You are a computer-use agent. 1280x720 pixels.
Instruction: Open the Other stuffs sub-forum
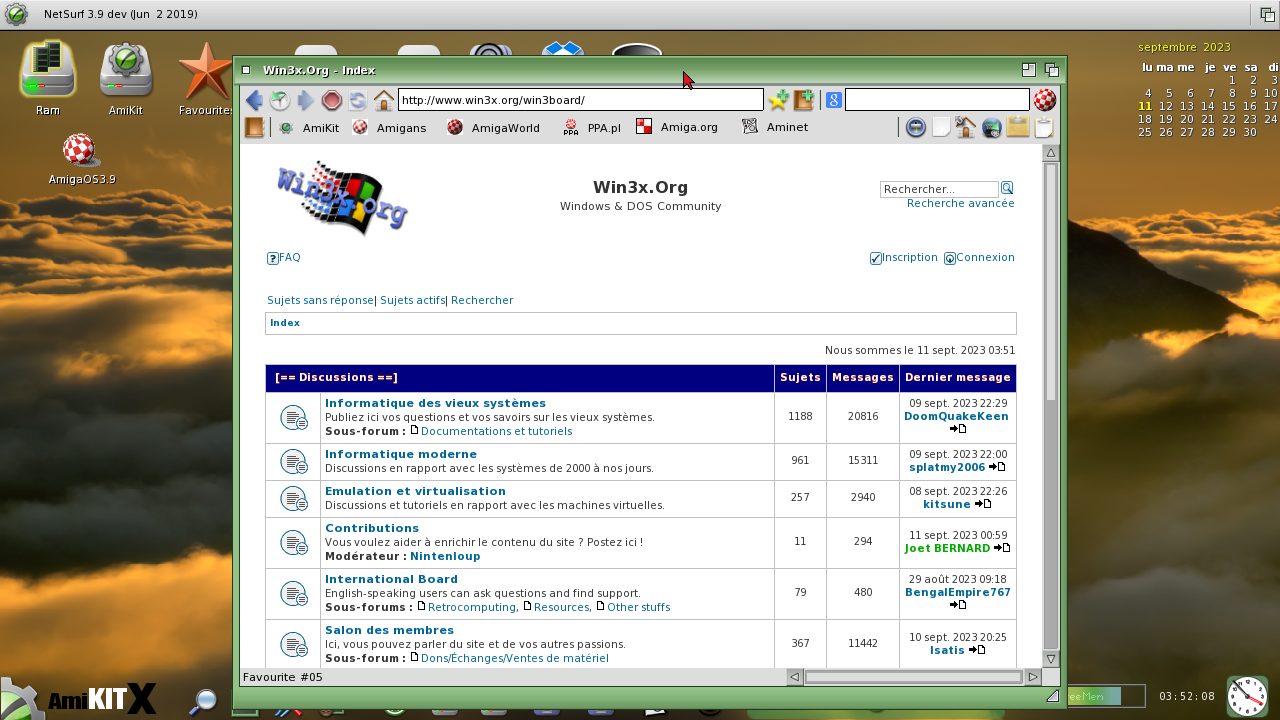tap(638, 607)
